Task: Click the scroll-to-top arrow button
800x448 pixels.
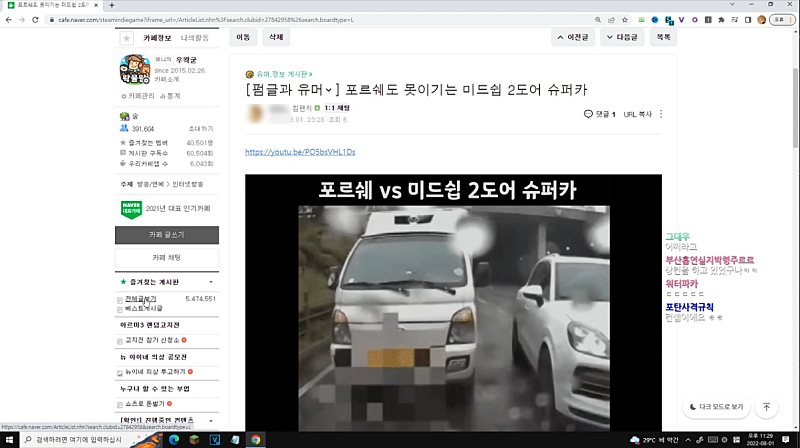Action: [766, 407]
